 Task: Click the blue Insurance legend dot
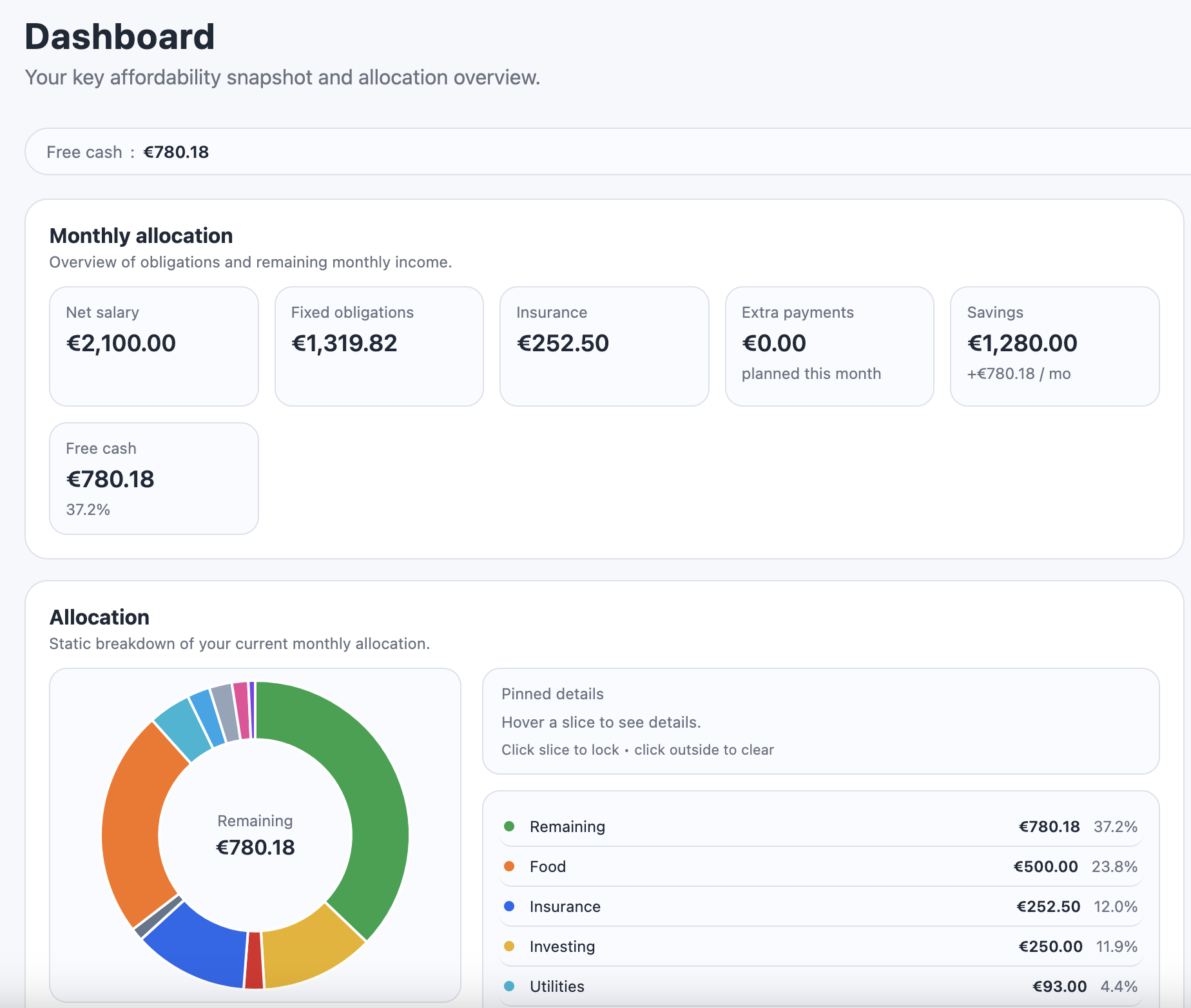(510, 907)
